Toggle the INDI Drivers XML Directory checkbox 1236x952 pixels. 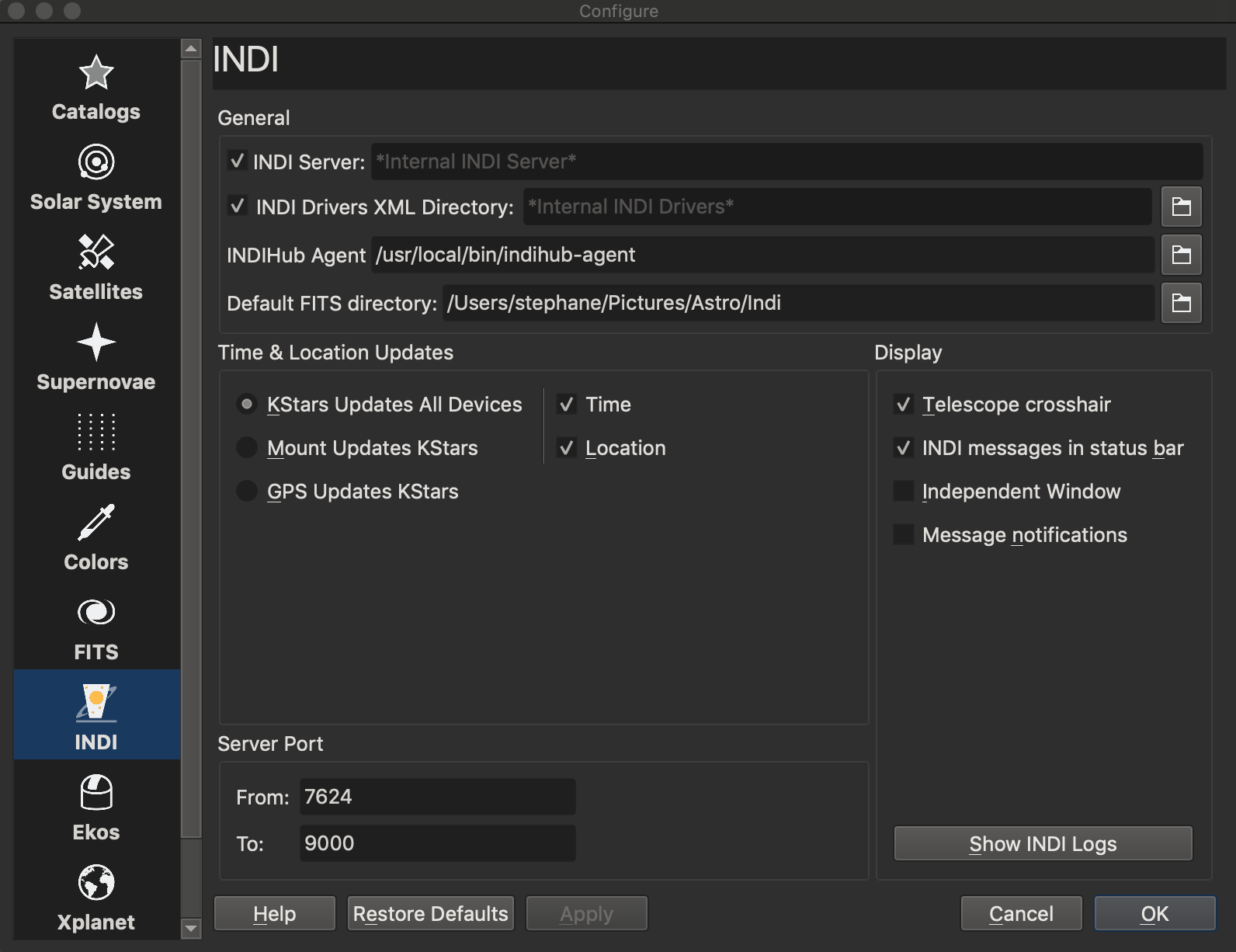pos(238,206)
